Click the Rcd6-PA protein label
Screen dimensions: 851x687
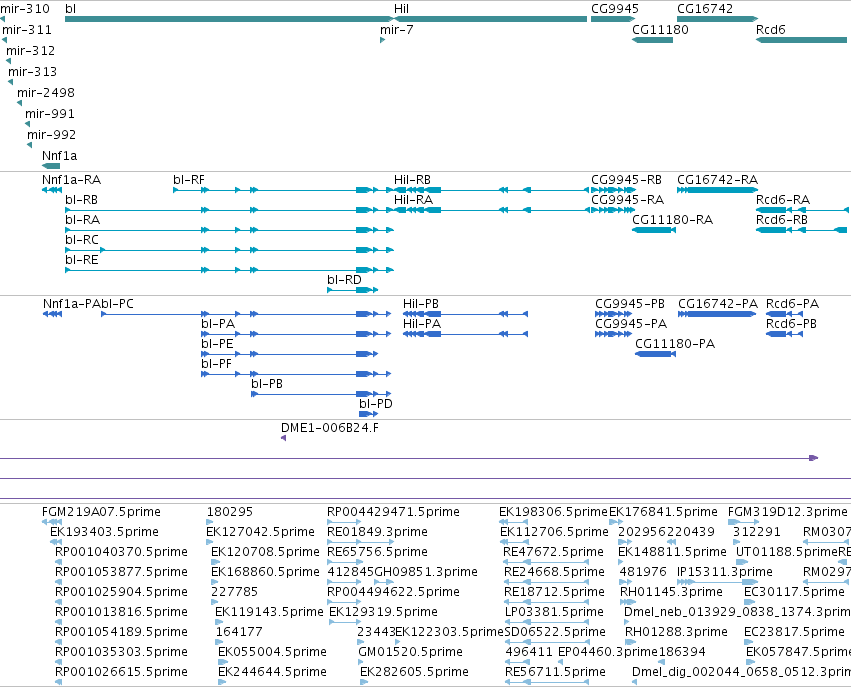[792, 304]
